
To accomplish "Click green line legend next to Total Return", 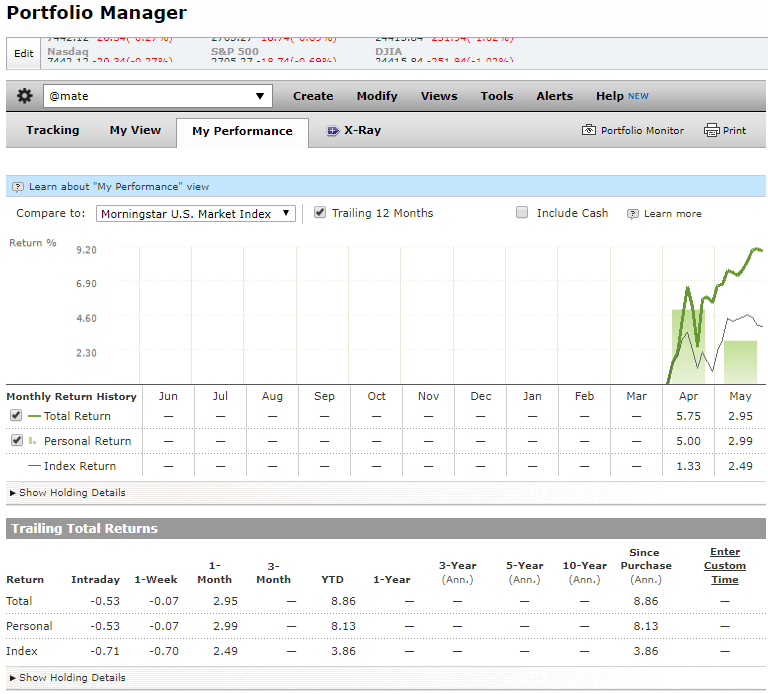I will pyautogui.click(x=34, y=416).
